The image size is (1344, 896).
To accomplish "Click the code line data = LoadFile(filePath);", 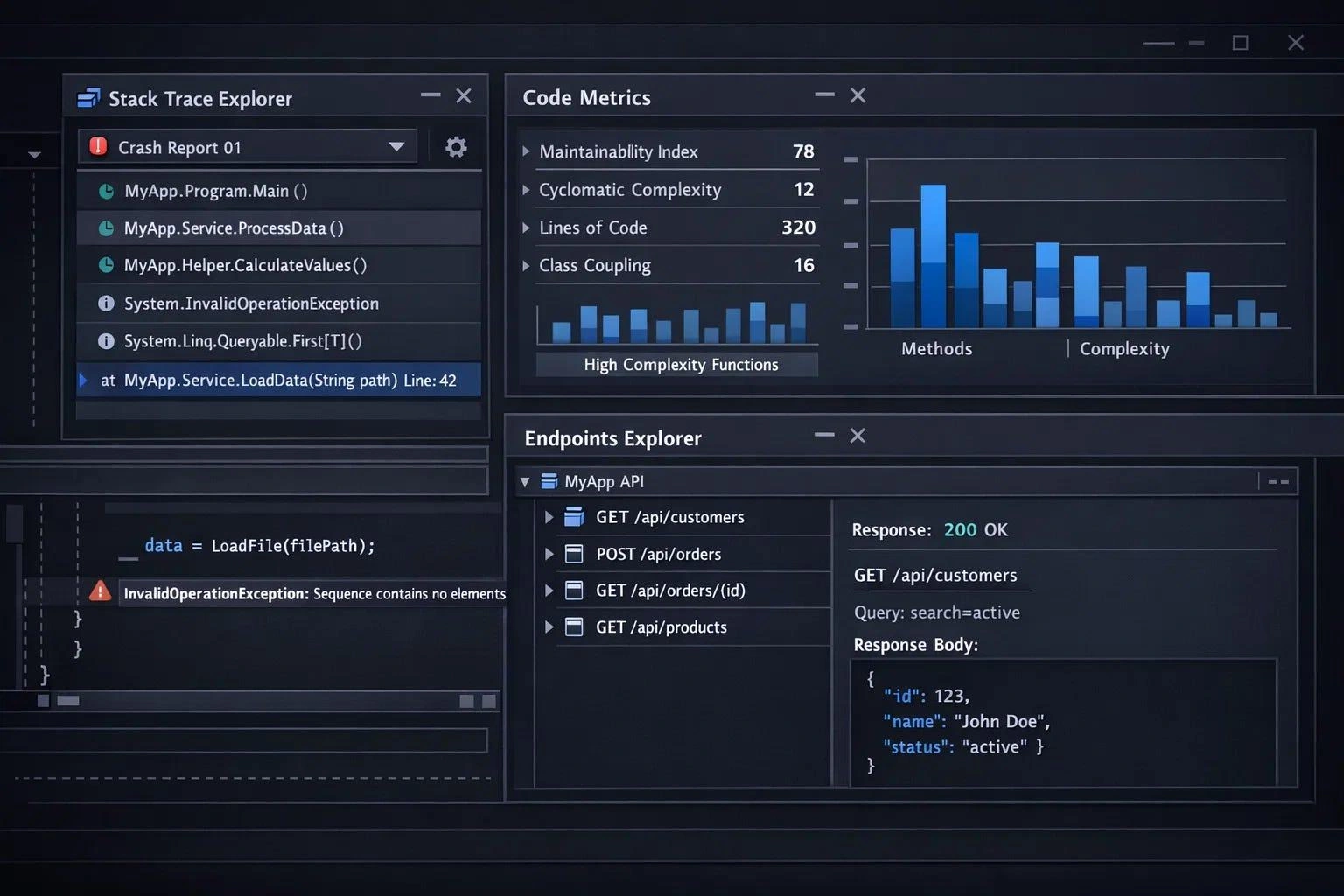I will pyautogui.click(x=260, y=546).
